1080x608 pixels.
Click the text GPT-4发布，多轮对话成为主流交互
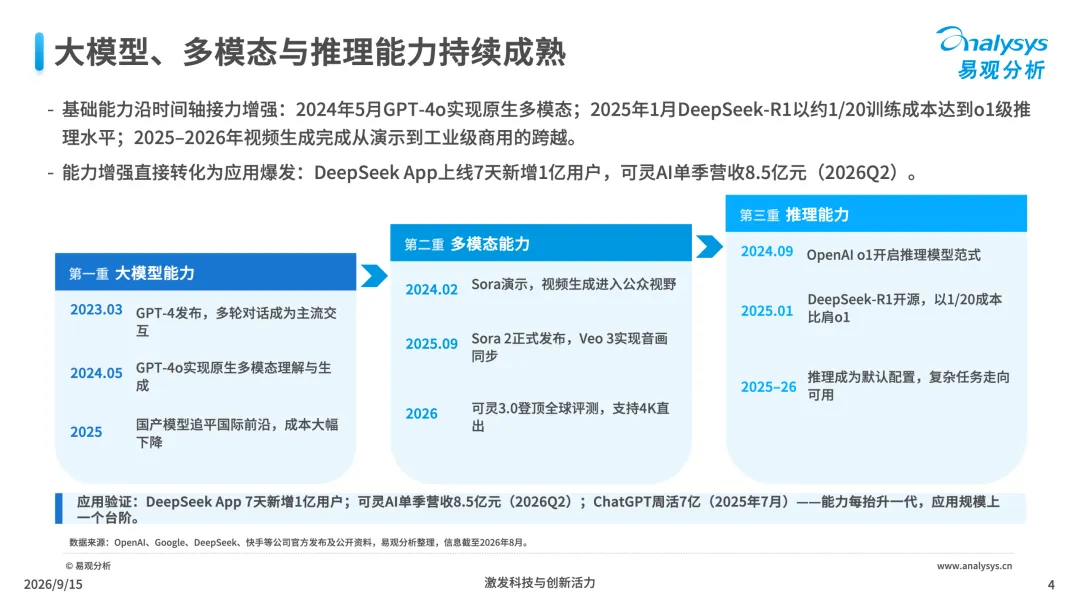(x=236, y=322)
